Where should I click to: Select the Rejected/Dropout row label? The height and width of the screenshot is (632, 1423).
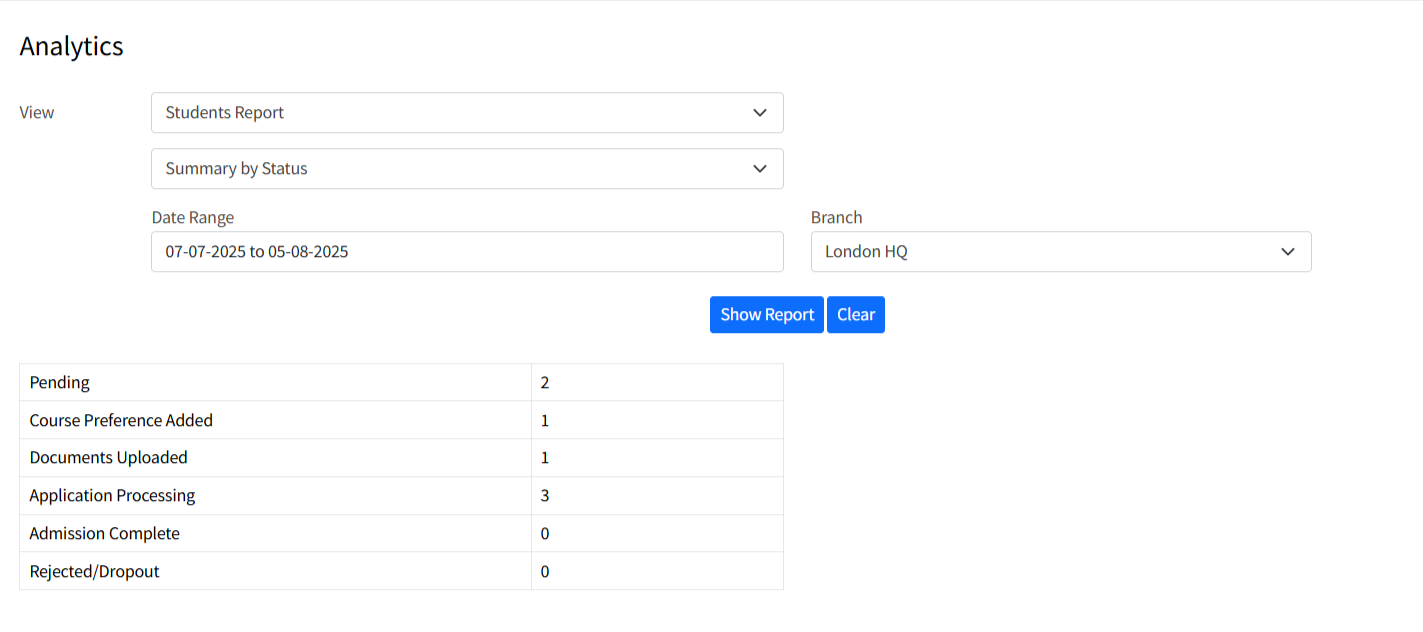(95, 572)
